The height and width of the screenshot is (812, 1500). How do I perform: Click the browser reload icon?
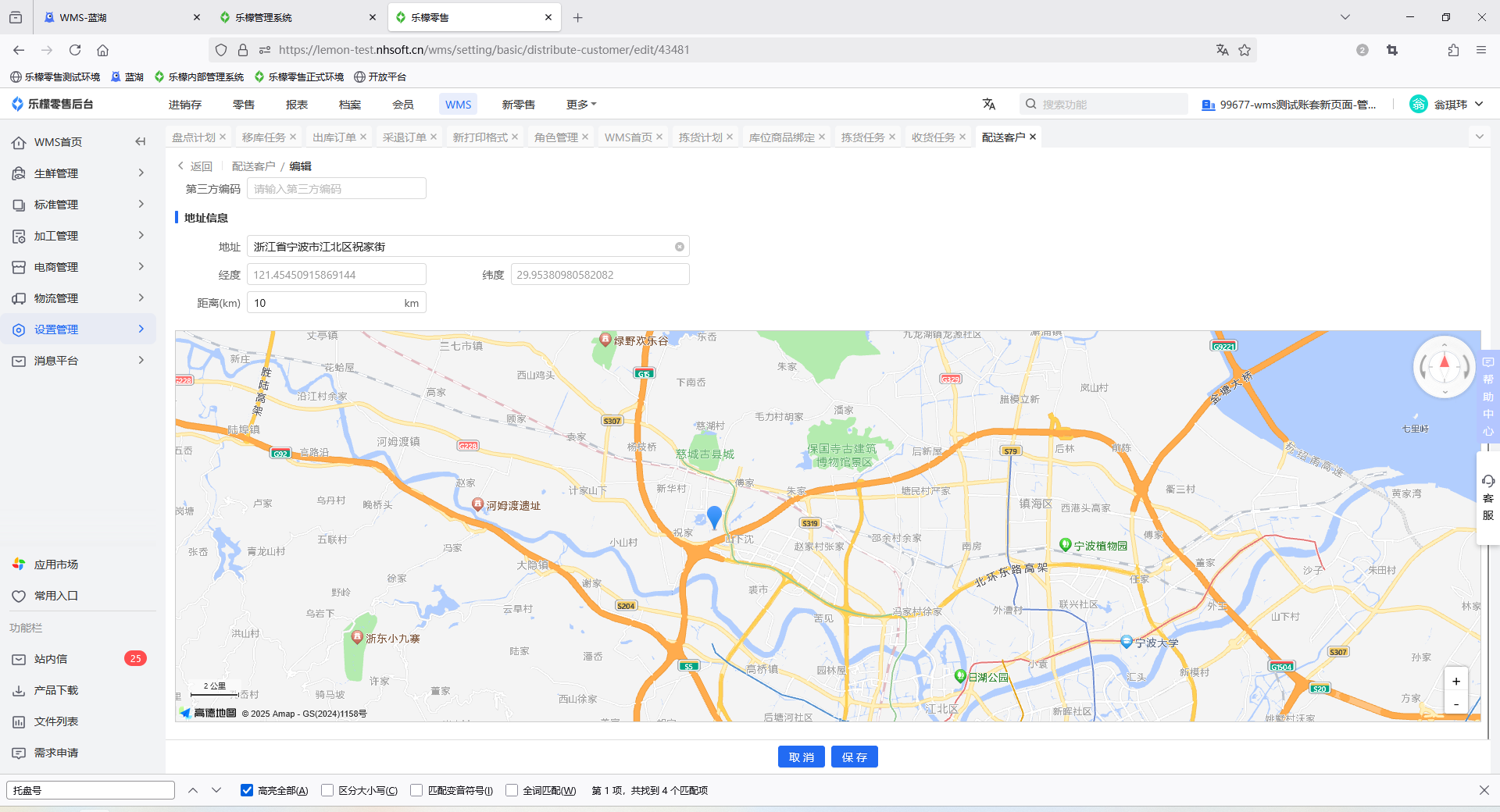[75, 50]
